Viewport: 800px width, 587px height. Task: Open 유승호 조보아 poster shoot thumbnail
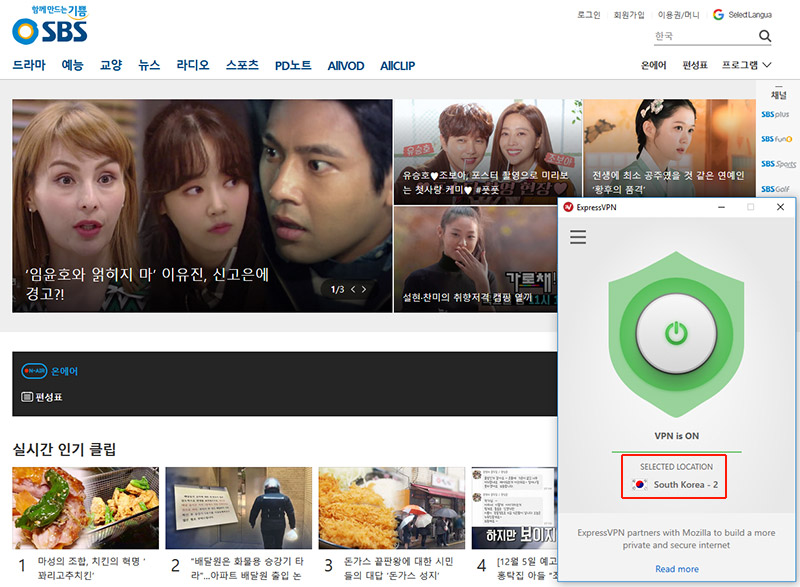click(488, 152)
